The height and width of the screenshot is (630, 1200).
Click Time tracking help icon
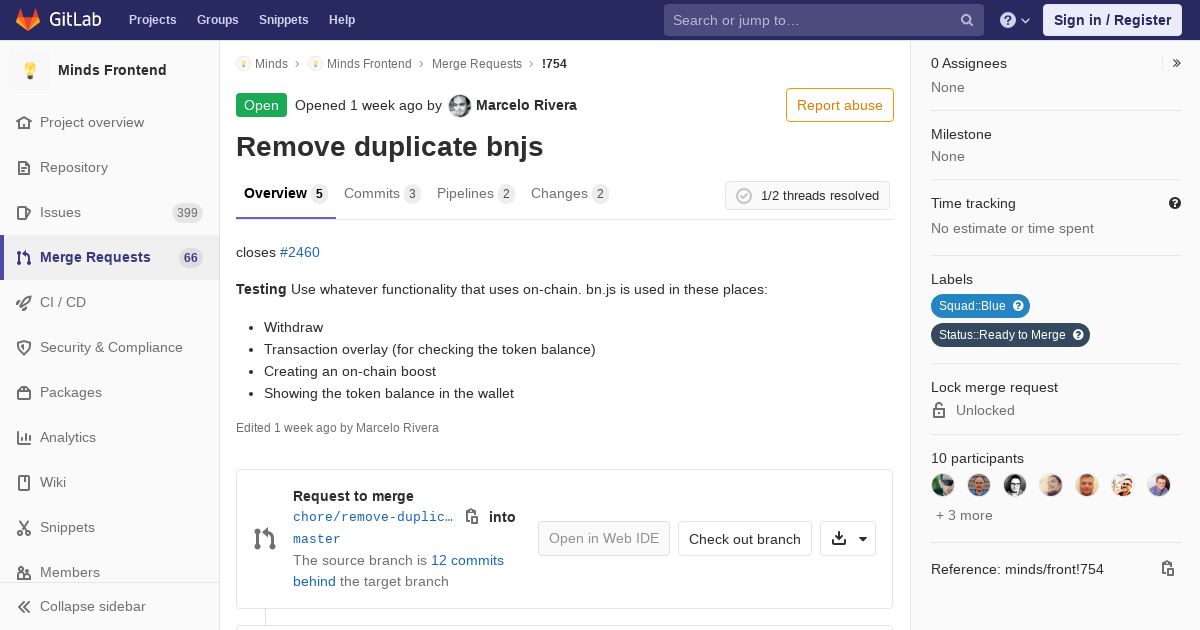point(1175,203)
